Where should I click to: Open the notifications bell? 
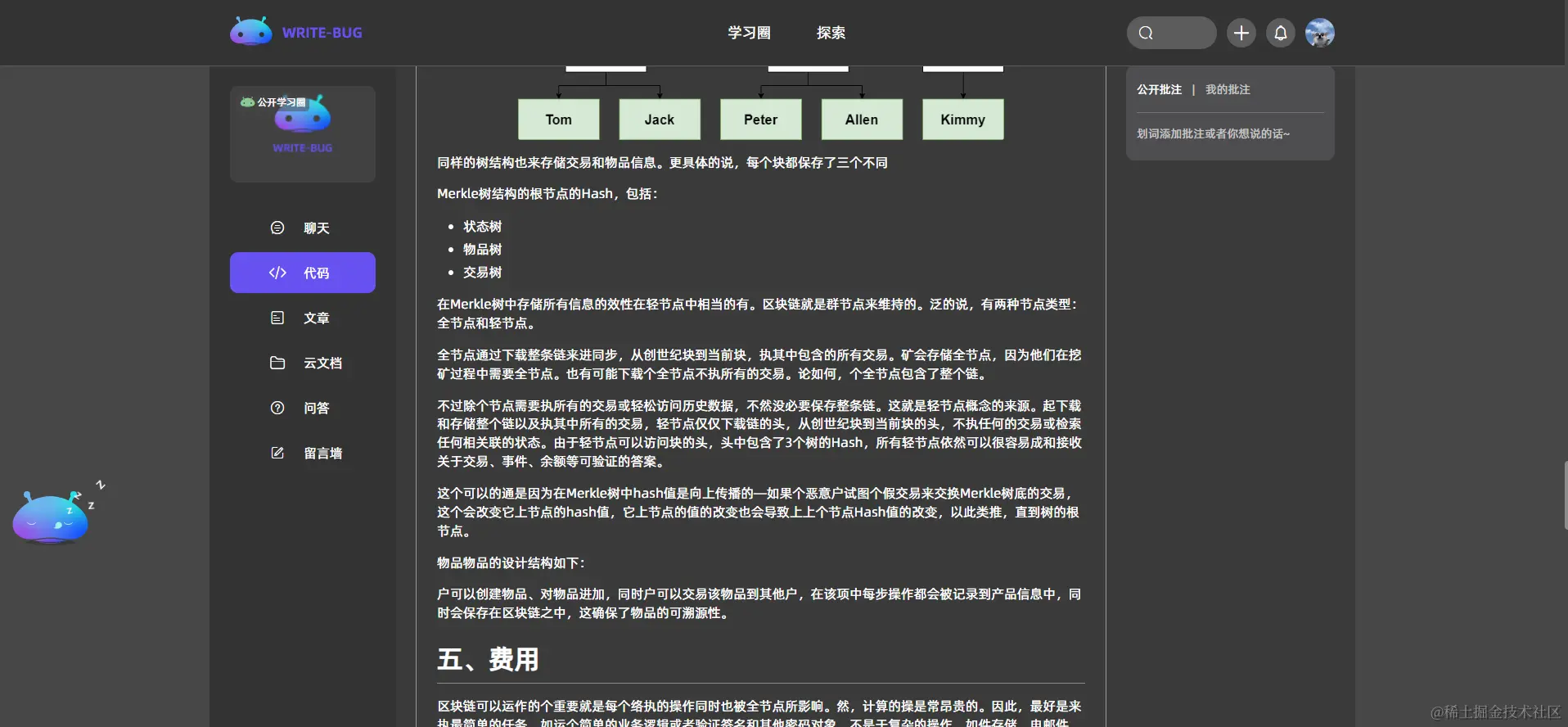(x=1281, y=33)
